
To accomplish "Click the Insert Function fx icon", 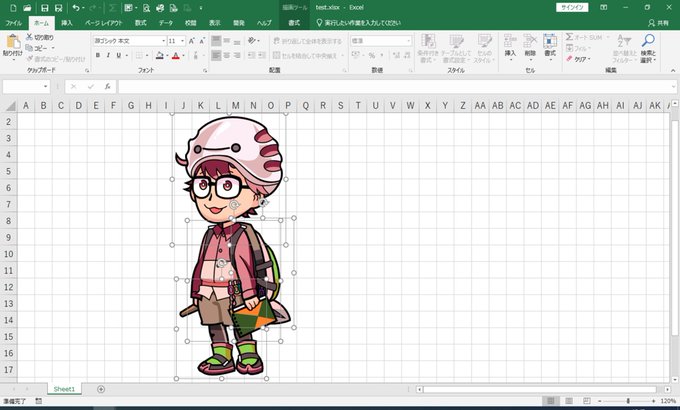I will click(x=107, y=86).
